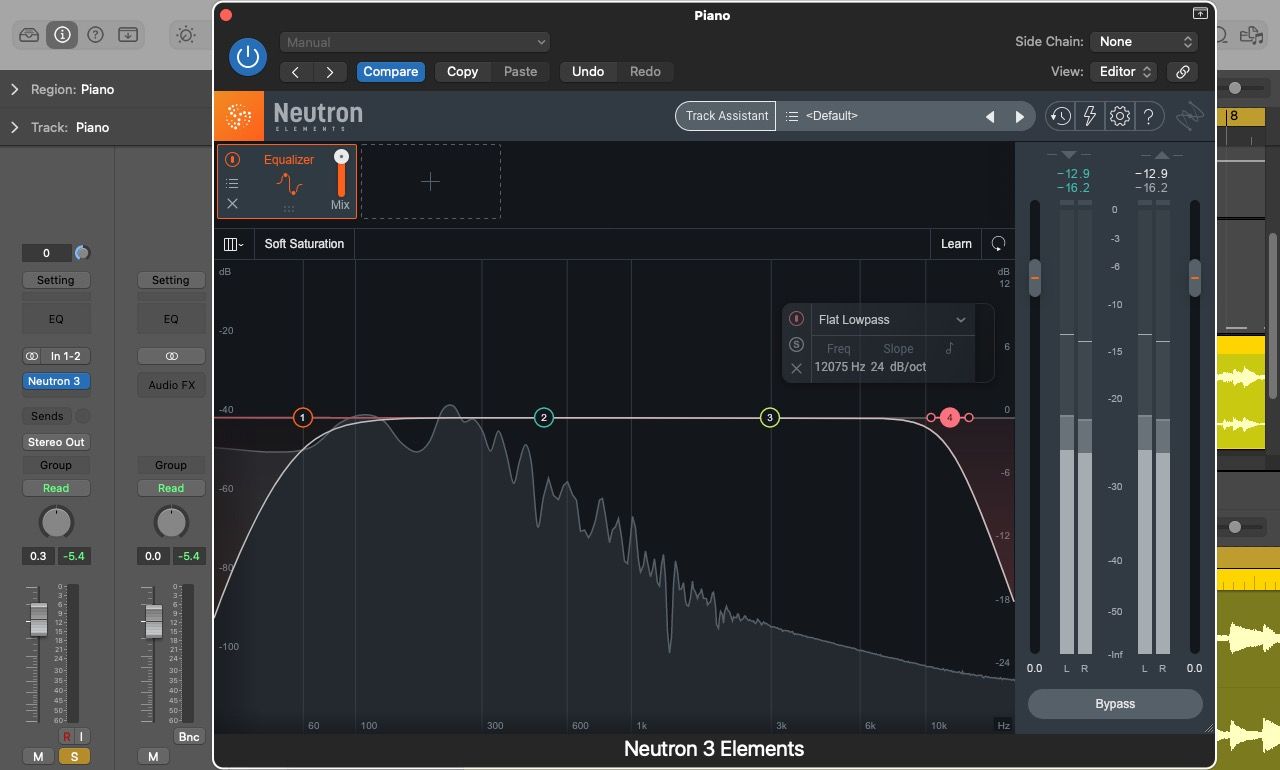Viewport: 1280px width, 770px height.
Task: Open the Flat Lowpass filter shape dropdown
Action: point(890,319)
